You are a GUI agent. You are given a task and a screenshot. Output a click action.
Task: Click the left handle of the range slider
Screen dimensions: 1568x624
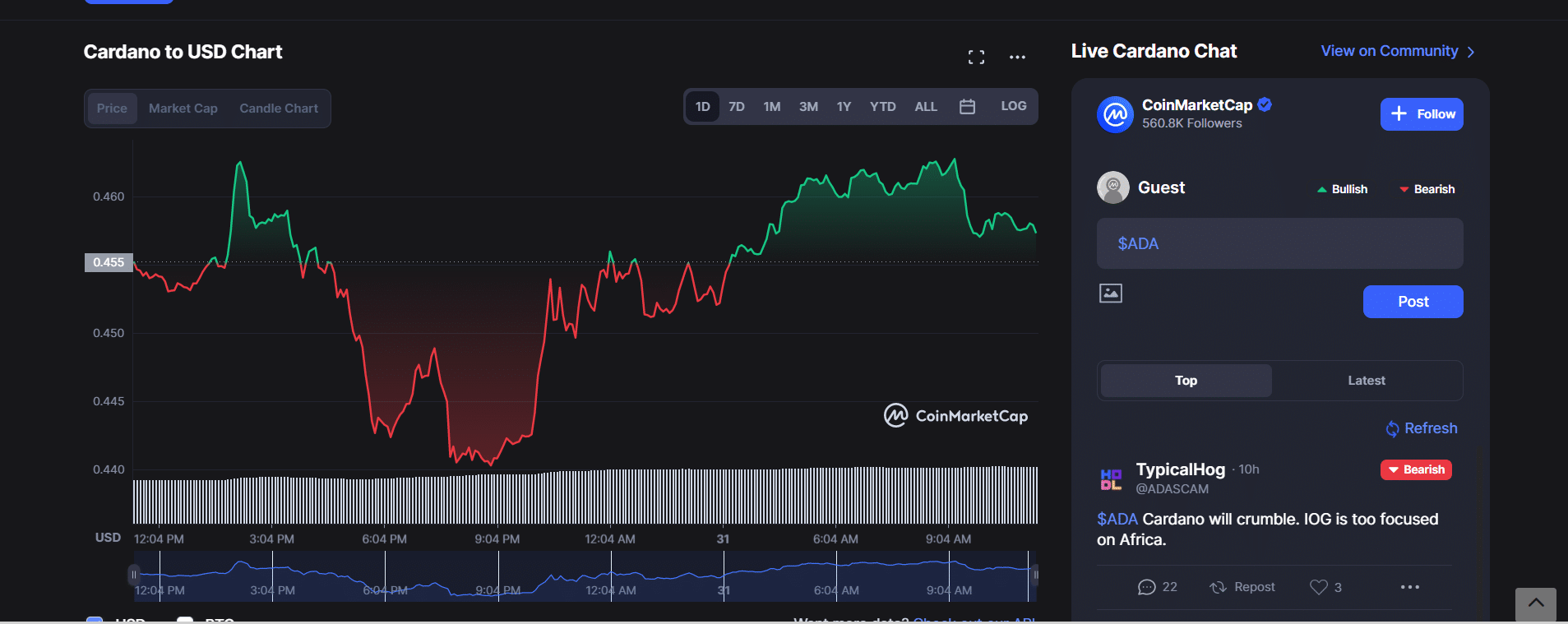click(133, 575)
